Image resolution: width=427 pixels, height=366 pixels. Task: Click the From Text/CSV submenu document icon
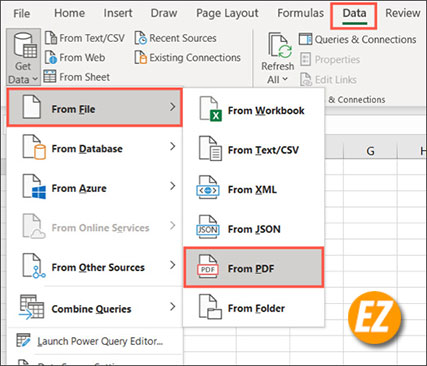(210, 148)
